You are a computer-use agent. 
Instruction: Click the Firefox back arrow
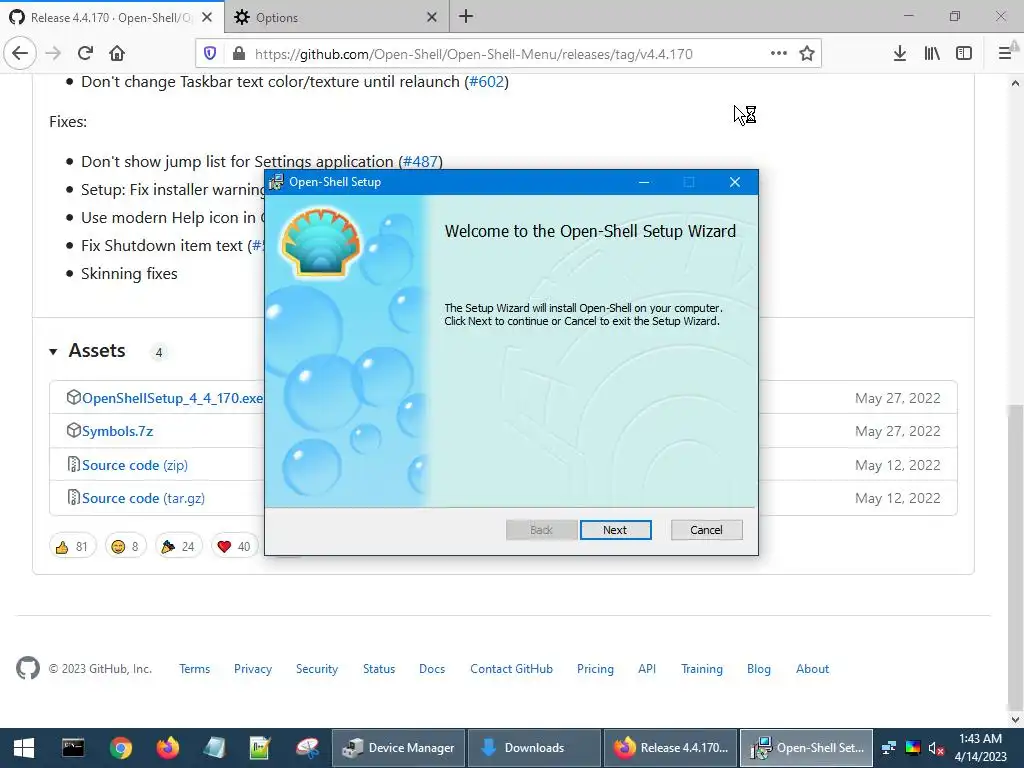[20, 54]
